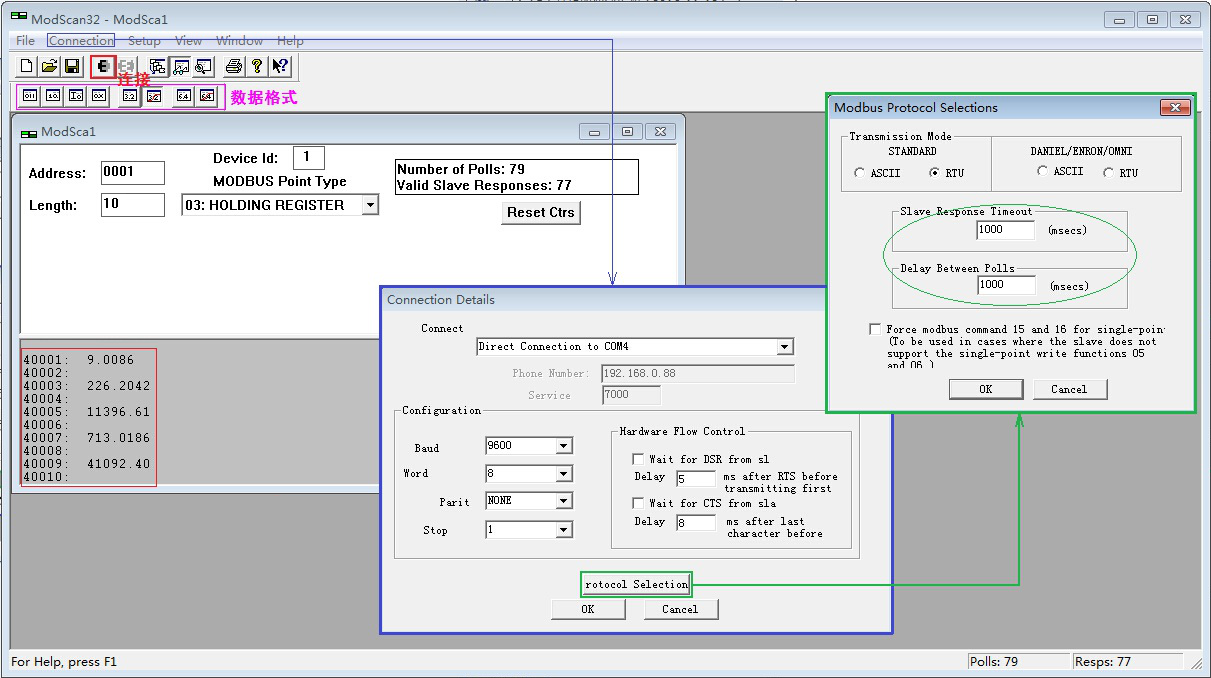The width and height of the screenshot is (1211, 678).
Task: Click the Address input field
Action: 133,172
